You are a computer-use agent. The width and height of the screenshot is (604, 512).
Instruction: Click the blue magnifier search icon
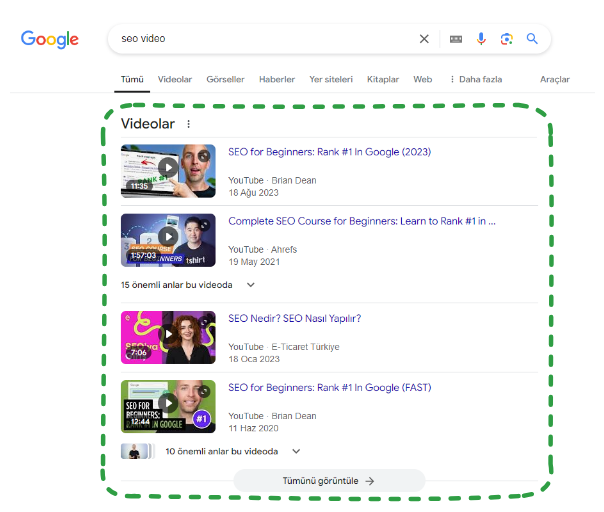click(x=533, y=39)
